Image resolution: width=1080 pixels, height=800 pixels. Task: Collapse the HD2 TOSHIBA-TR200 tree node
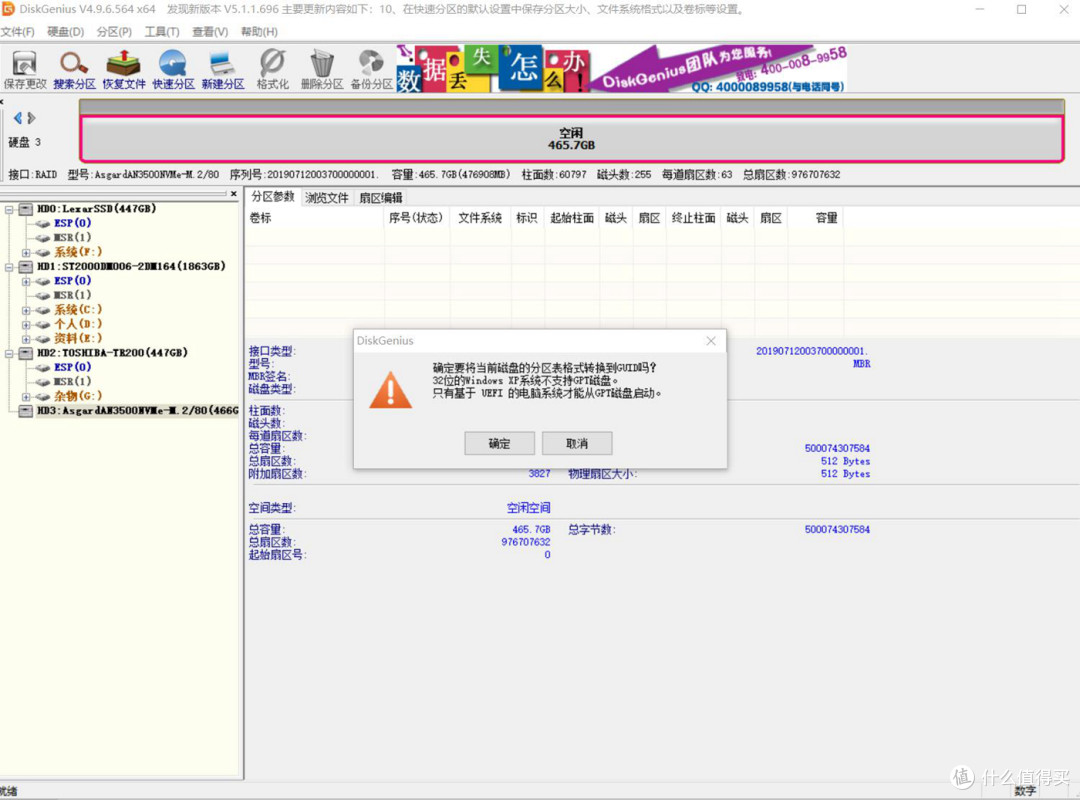pos(9,353)
